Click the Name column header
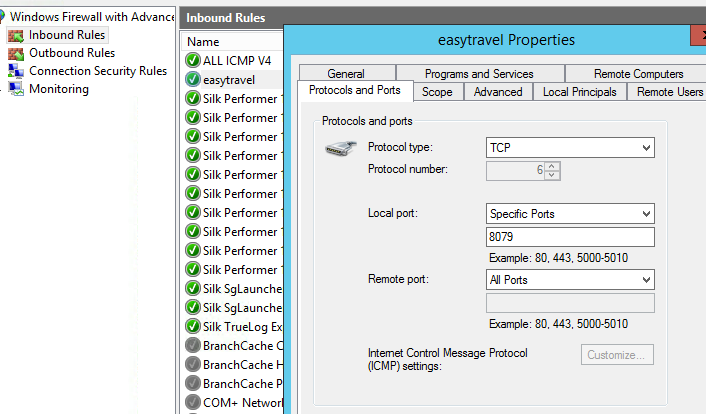Image resolution: width=706 pixels, height=414 pixels. tap(204, 42)
